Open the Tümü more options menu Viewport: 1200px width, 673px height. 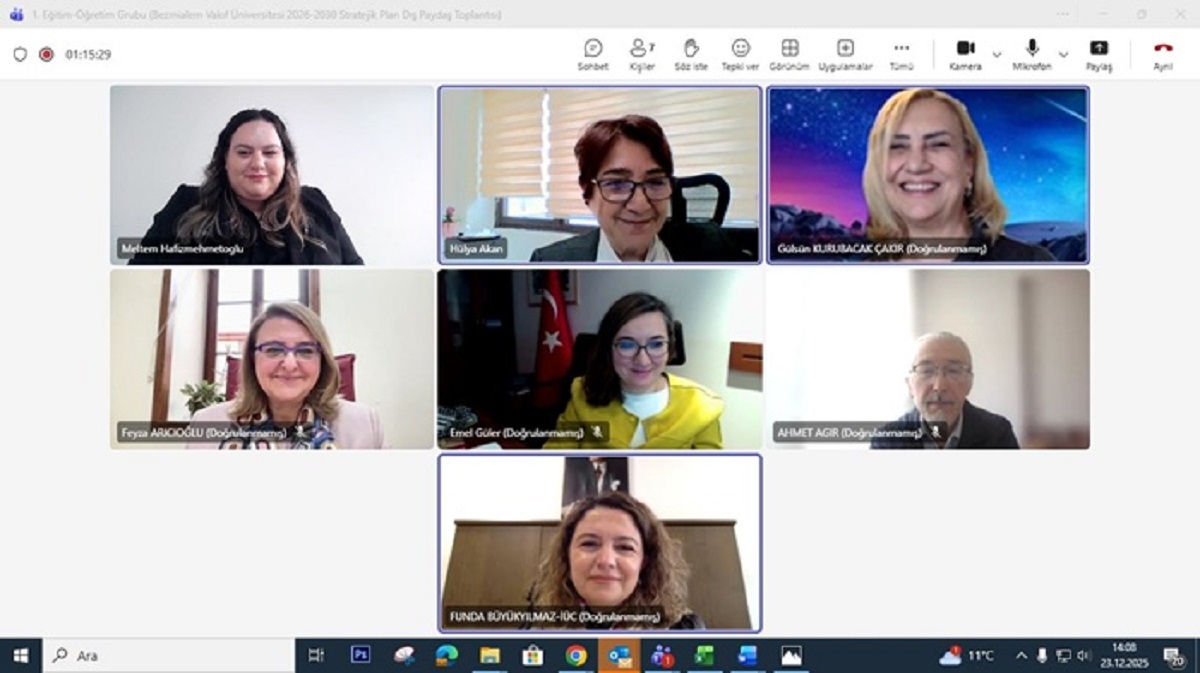[x=901, y=53]
